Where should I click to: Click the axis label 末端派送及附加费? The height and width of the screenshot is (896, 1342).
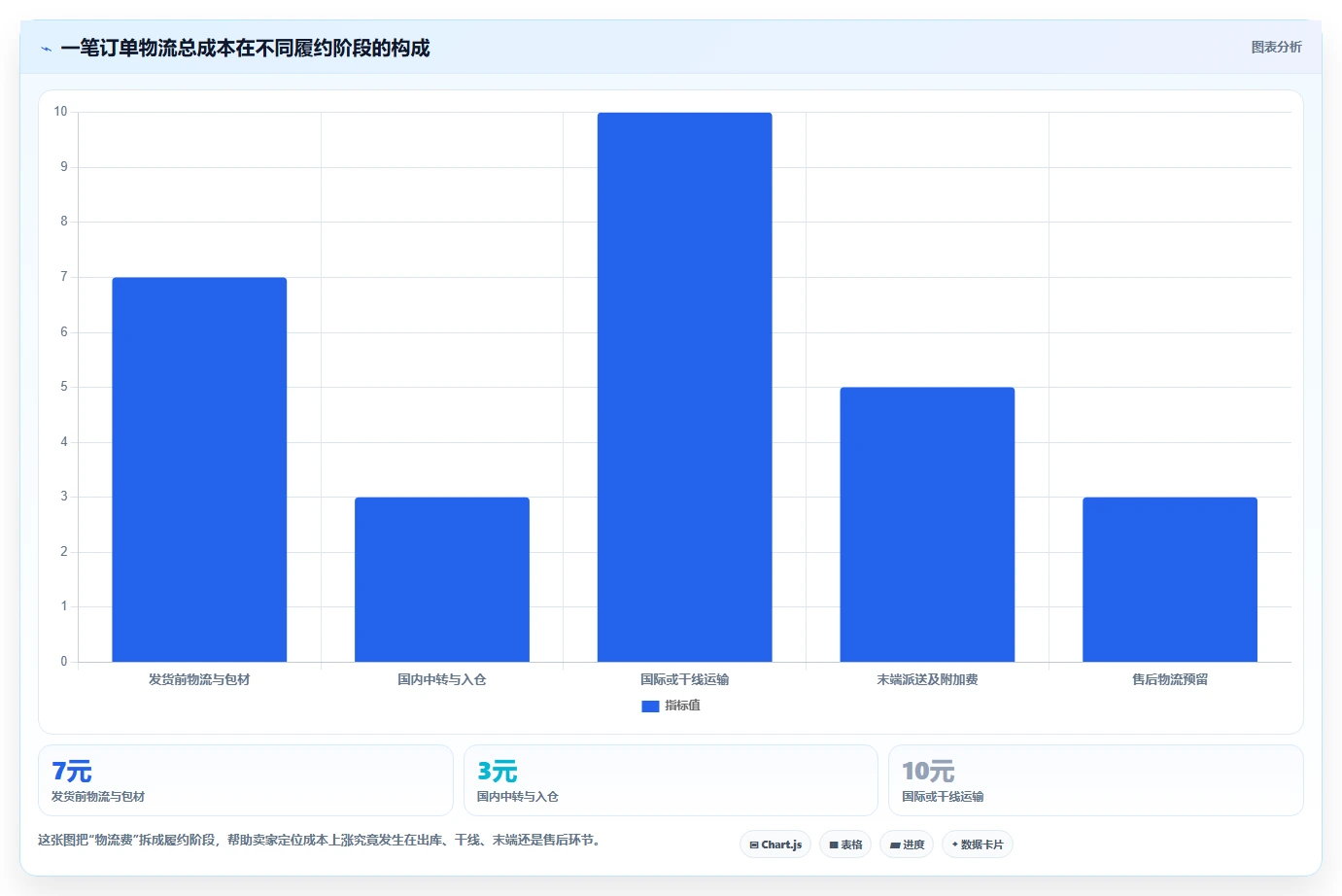pos(927,679)
